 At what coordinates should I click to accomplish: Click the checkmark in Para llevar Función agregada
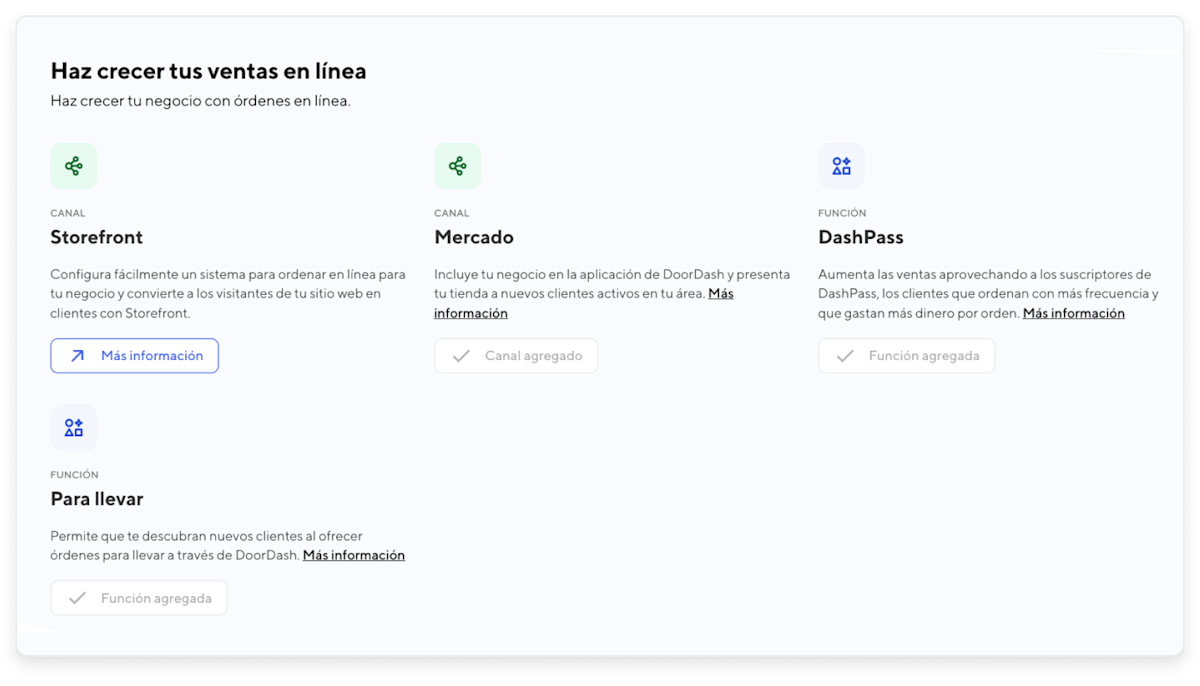[x=77, y=598]
